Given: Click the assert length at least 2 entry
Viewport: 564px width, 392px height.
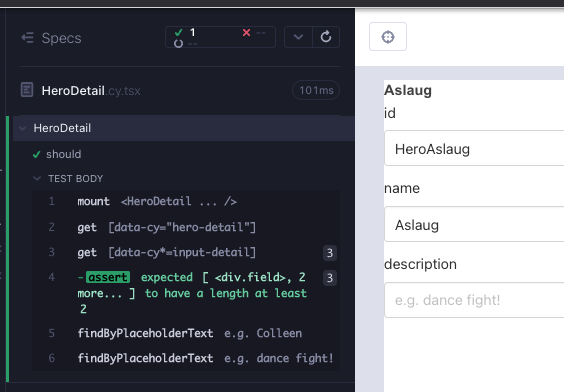Looking at the screenshot, I should click(x=186, y=293).
